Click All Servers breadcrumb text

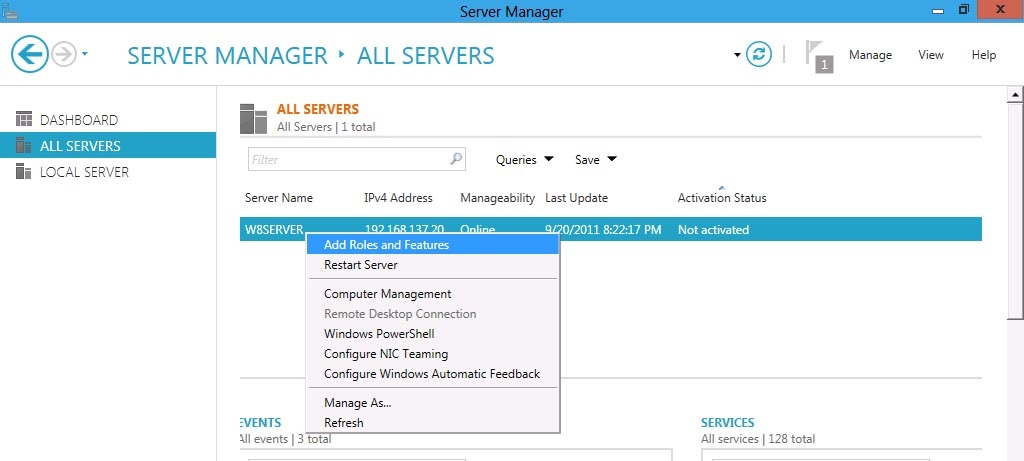426,56
